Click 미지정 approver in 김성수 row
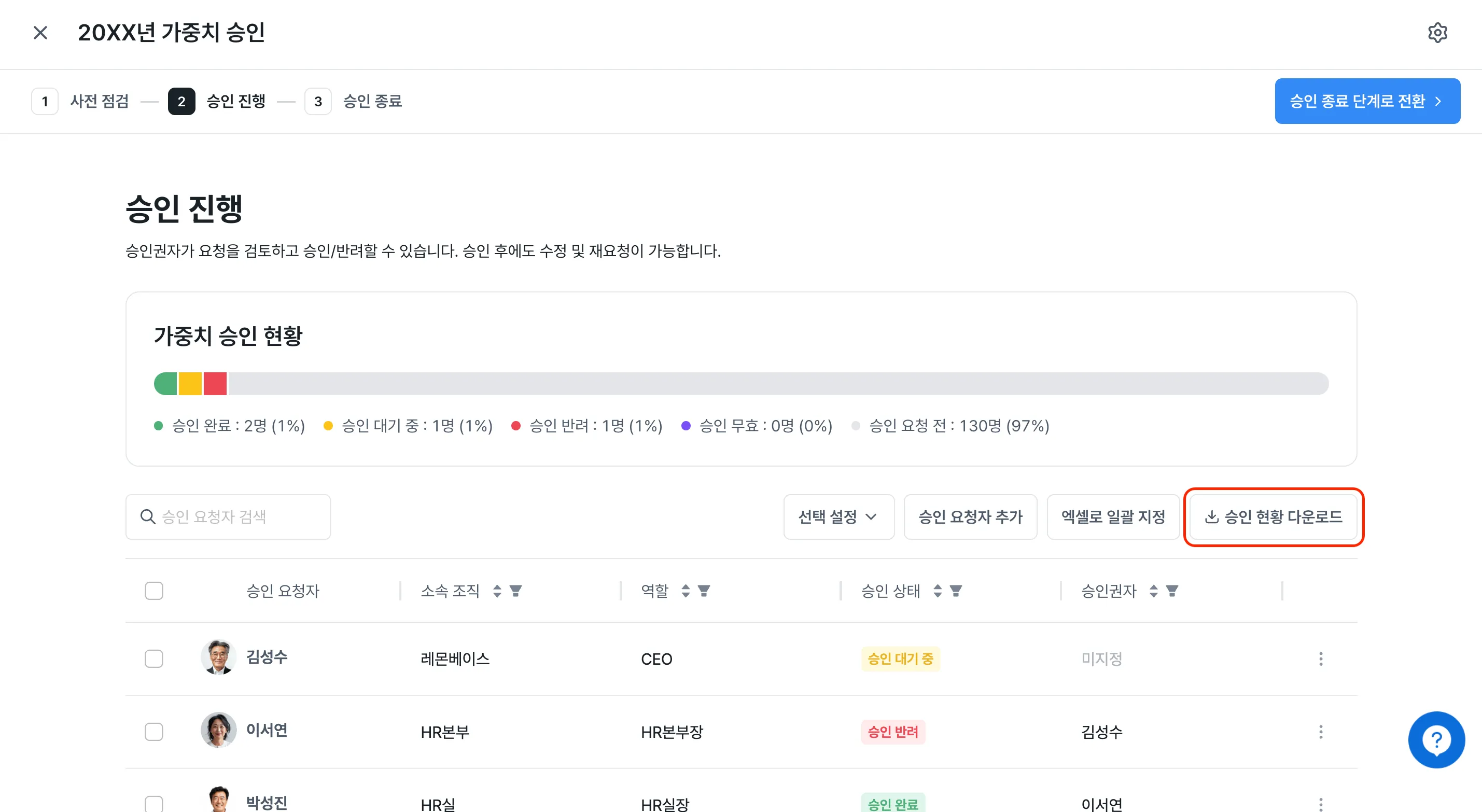The width and height of the screenshot is (1482, 812). click(x=1102, y=659)
